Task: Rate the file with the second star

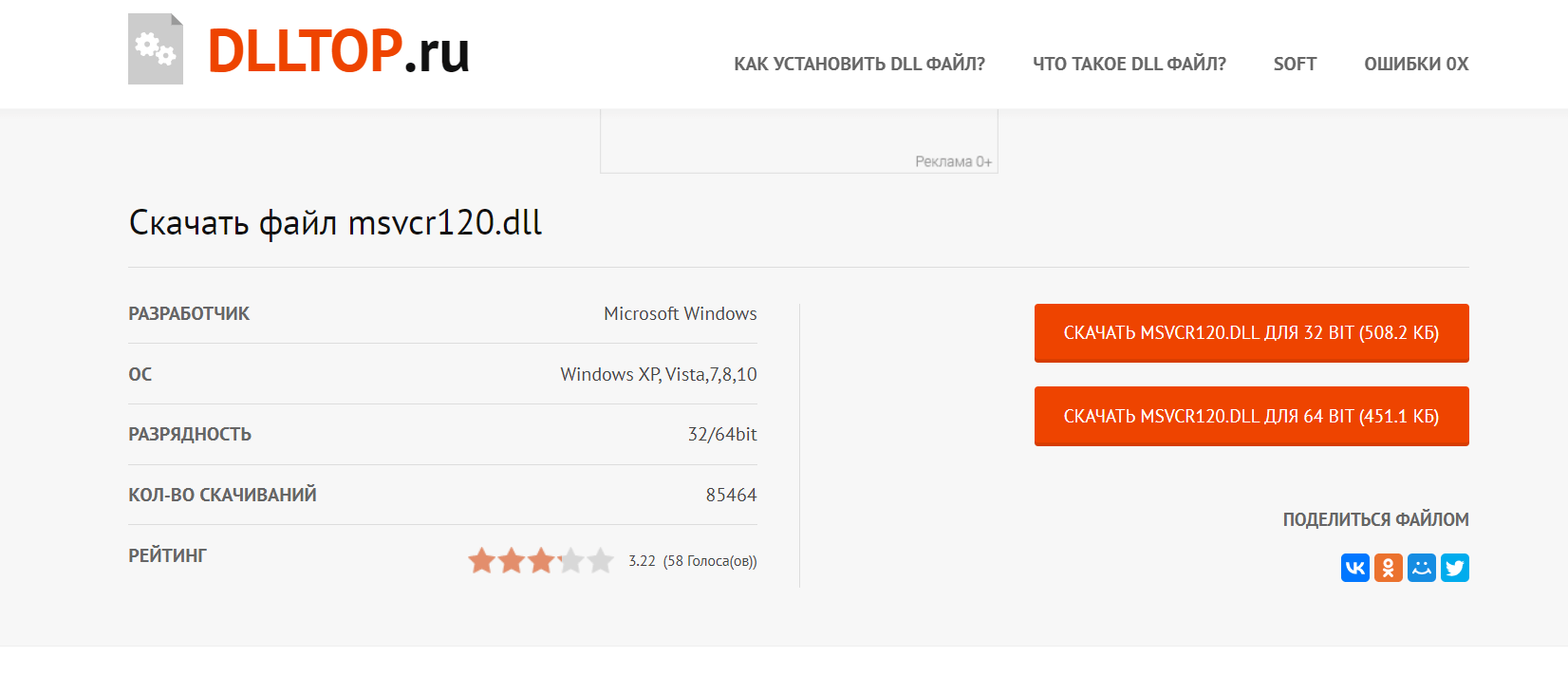Action: (x=512, y=560)
